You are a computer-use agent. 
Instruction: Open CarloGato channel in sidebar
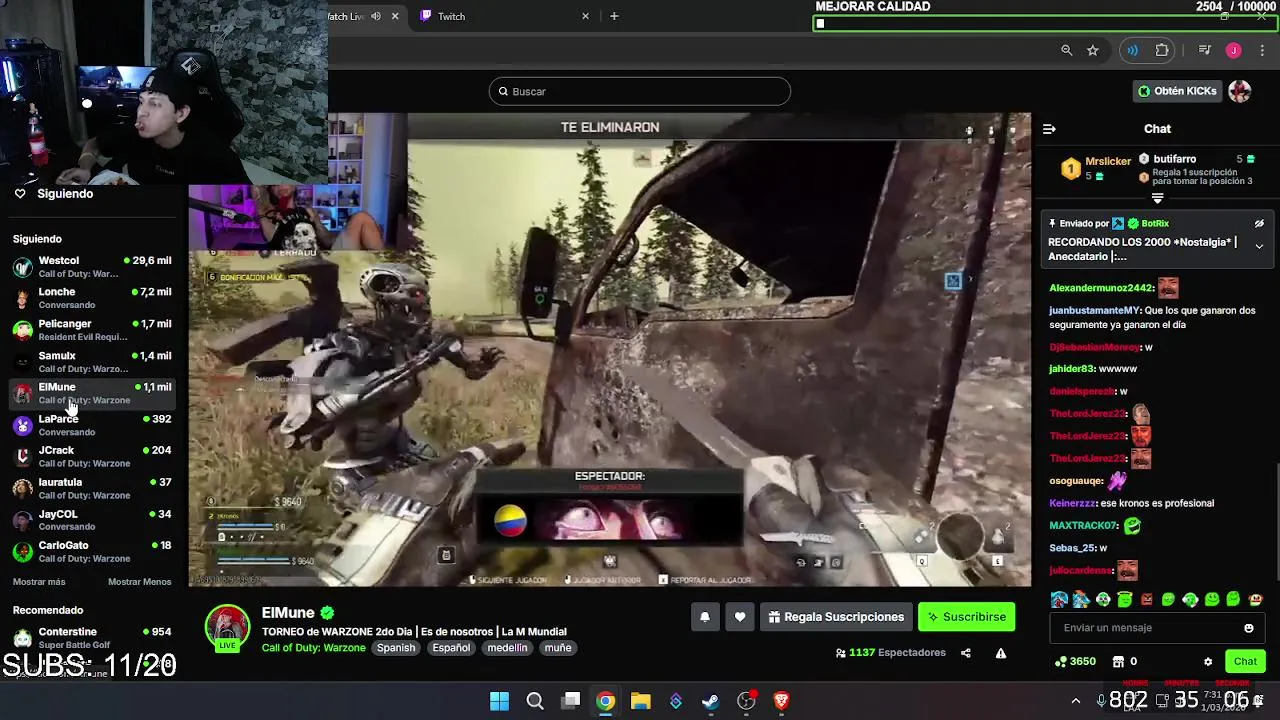pyautogui.click(x=94, y=552)
